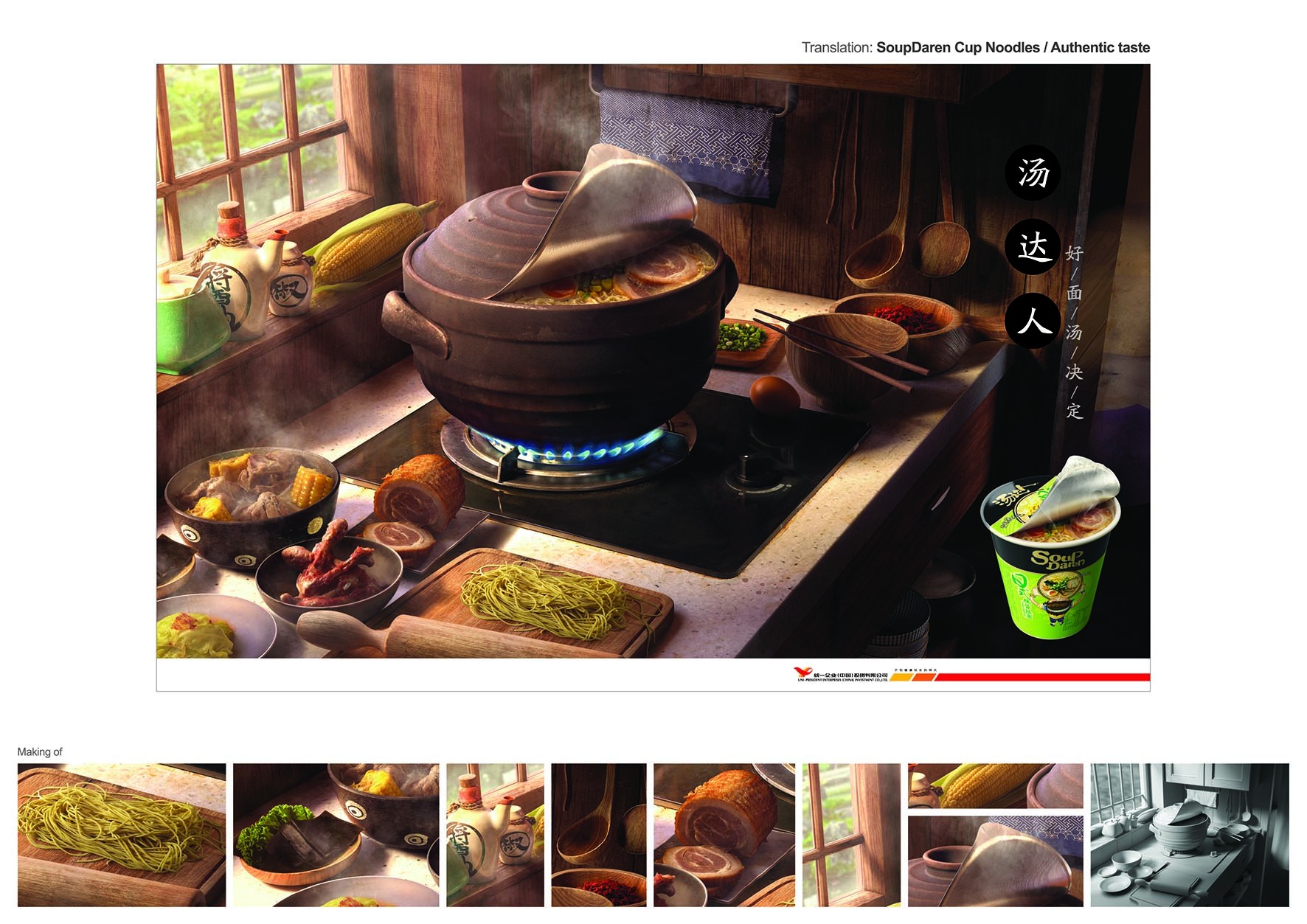The image size is (1307, 924).
Task: Click the vertical 好/面/汤/决/定 slogan
Action: [x=1074, y=332]
